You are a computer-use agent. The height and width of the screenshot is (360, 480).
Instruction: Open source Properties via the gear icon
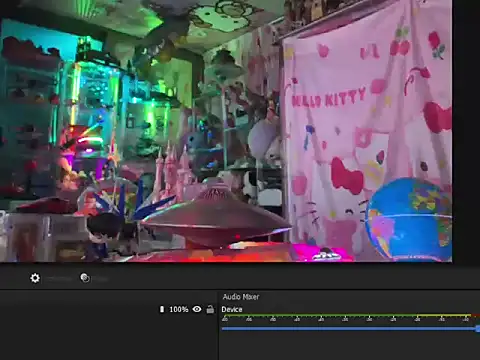[x=35, y=278]
